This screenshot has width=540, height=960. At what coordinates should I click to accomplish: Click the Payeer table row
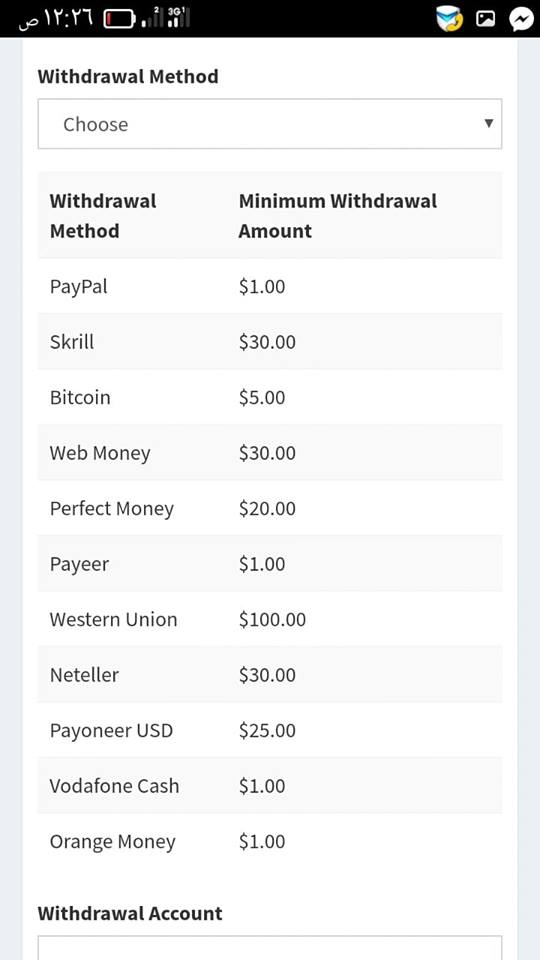click(270, 563)
